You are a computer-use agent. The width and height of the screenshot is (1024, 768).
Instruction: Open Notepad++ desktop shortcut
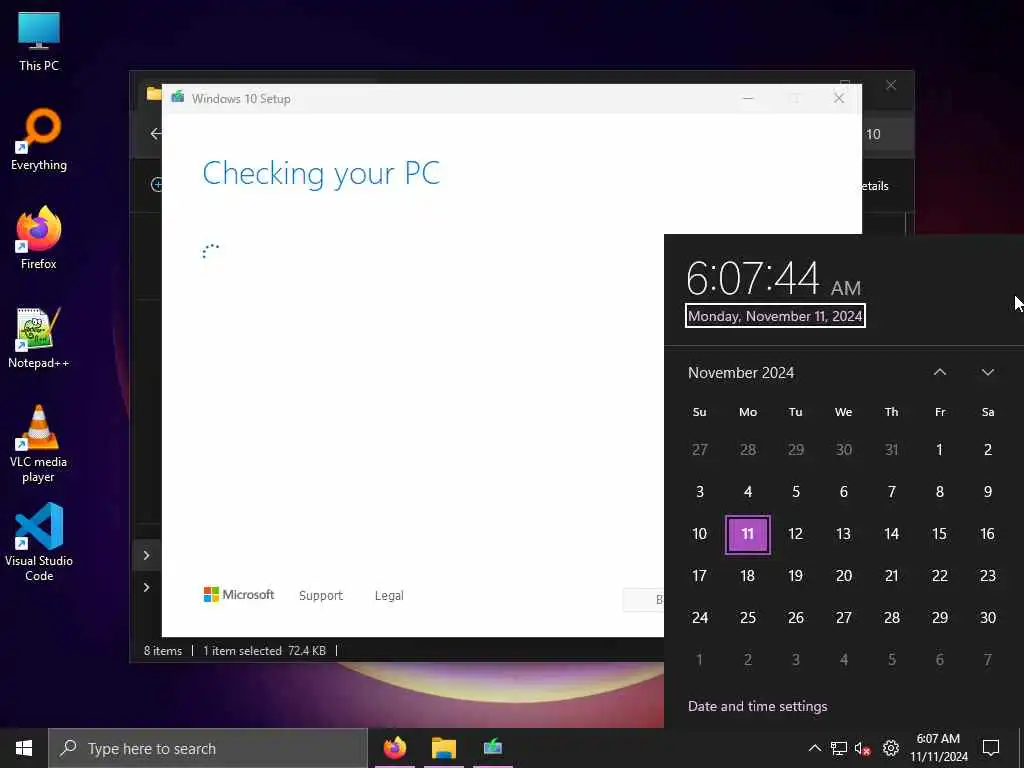[x=39, y=338]
